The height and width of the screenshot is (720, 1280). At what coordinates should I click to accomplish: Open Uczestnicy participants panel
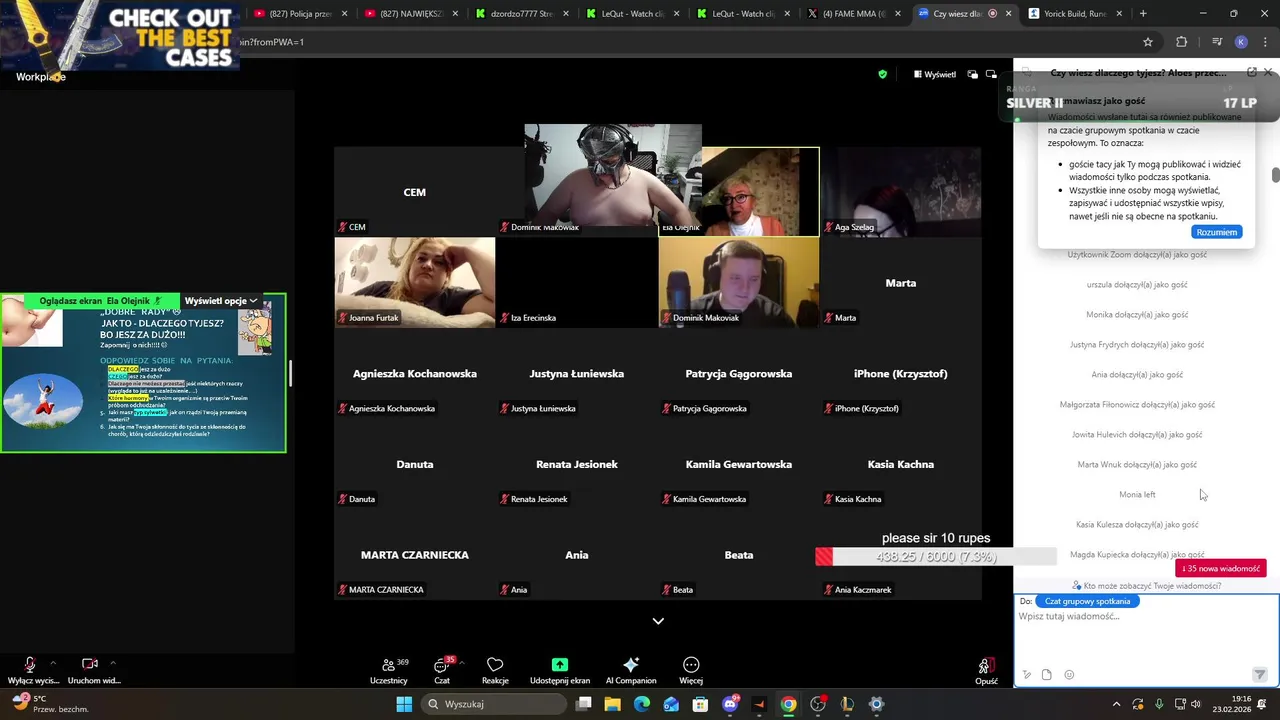[x=388, y=671]
